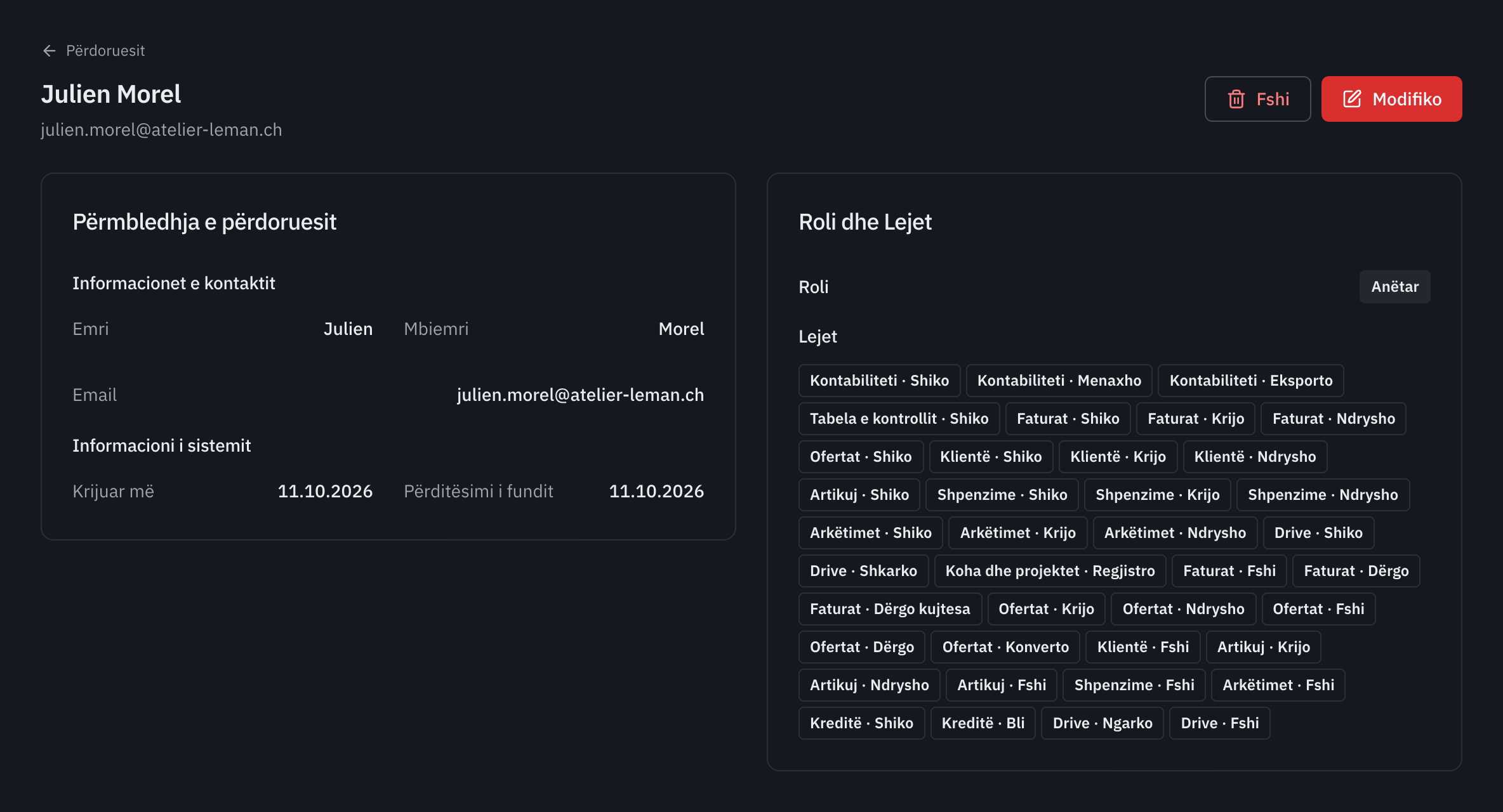Click the Faturat · Shiko permission tag
Viewport: 1503px width, 812px height.
pos(1068,419)
